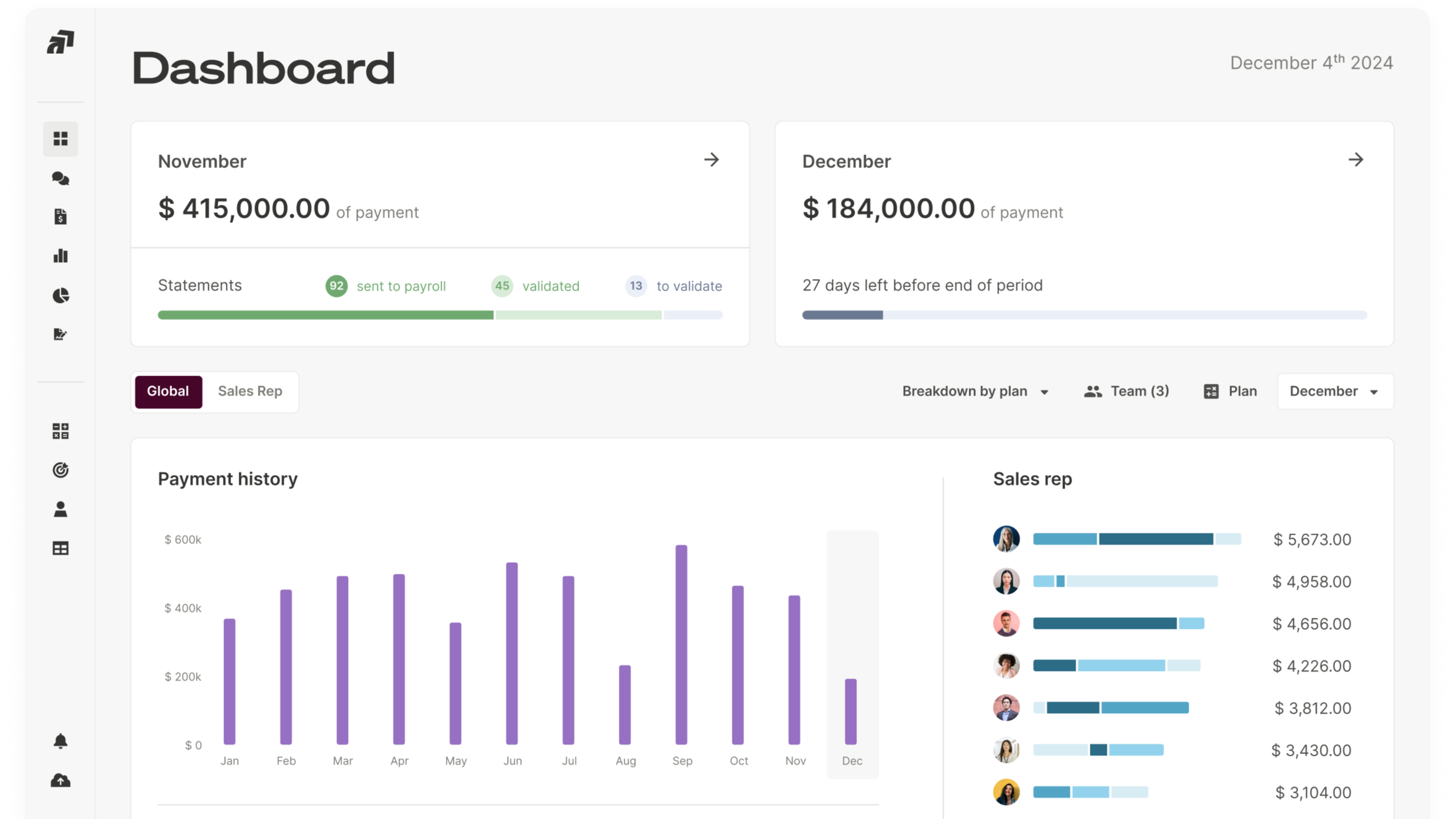
Task: Select the calculator icon in the sidebar
Action: pyautogui.click(x=60, y=431)
